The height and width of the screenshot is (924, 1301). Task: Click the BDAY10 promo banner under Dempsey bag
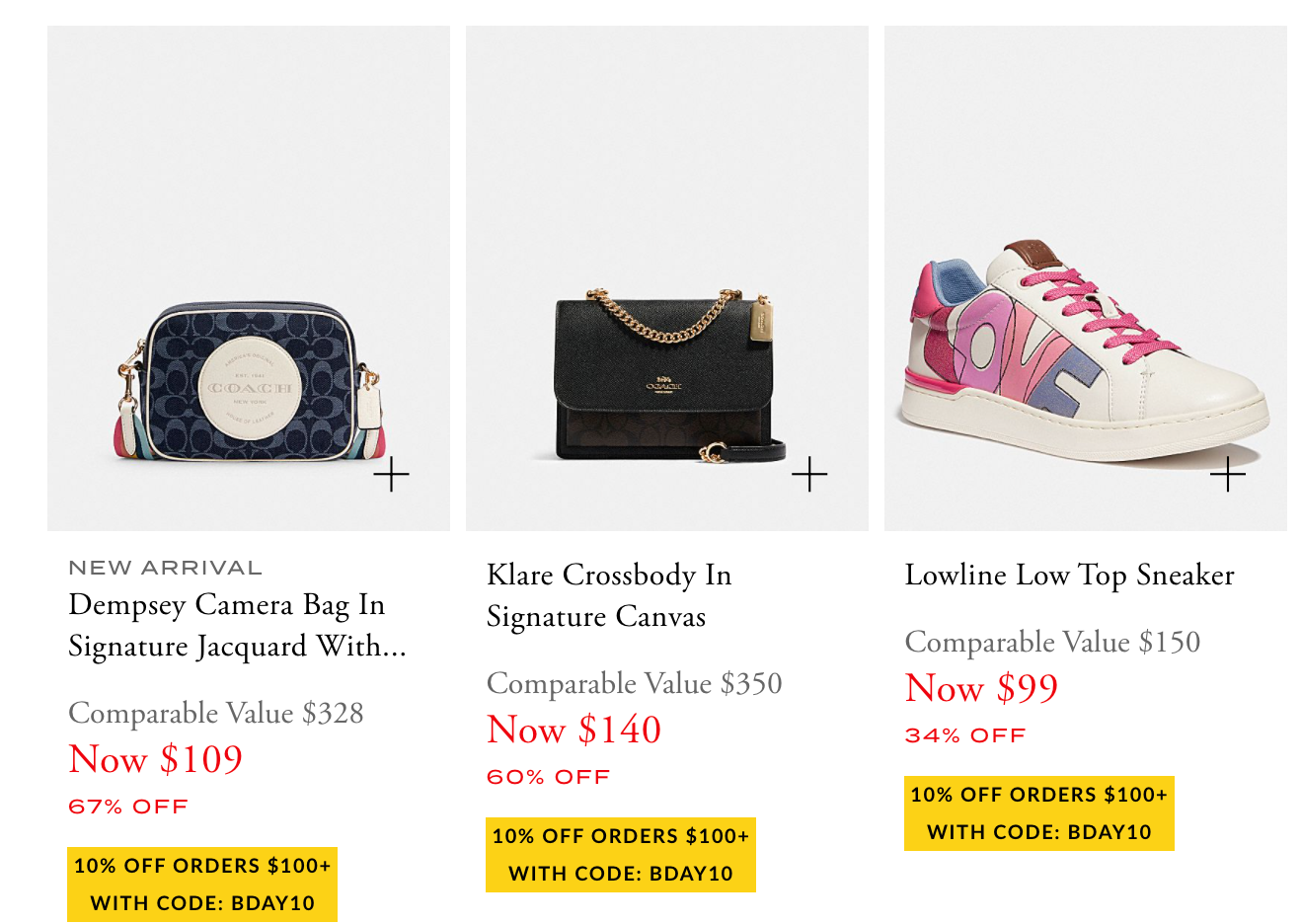point(202,885)
